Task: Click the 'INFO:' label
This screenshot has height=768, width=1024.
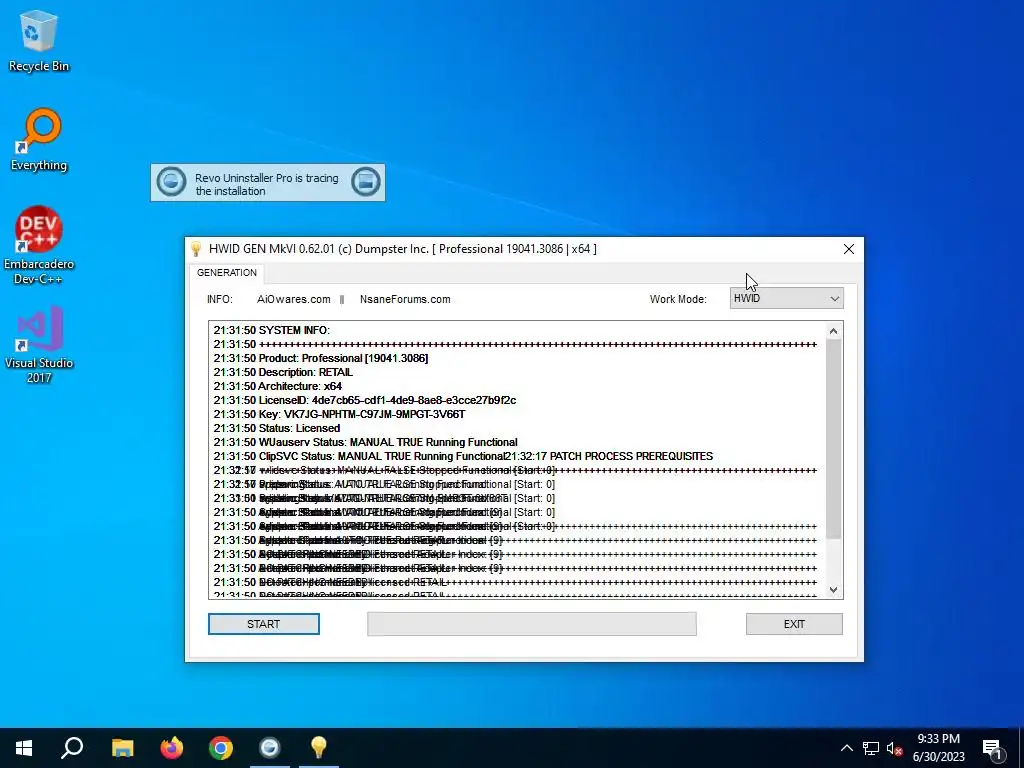Action: pyautogui.click(x=220, y=299)
